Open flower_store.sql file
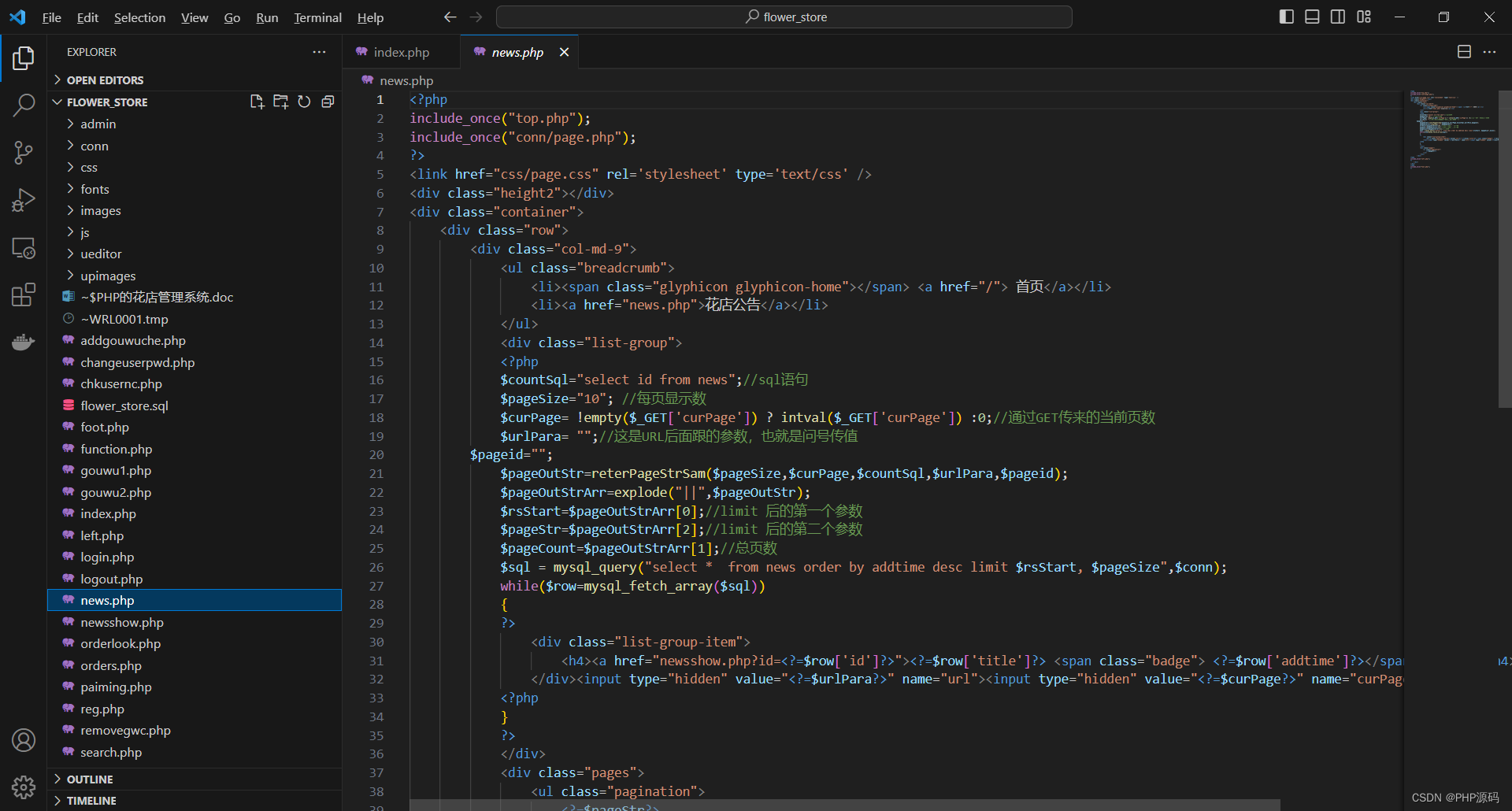 [195, 405]
